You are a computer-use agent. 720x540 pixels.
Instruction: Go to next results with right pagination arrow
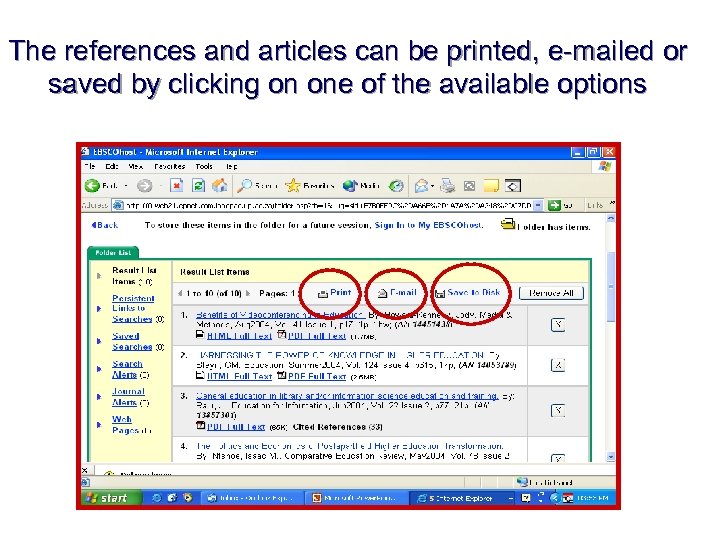coord(248,293)
